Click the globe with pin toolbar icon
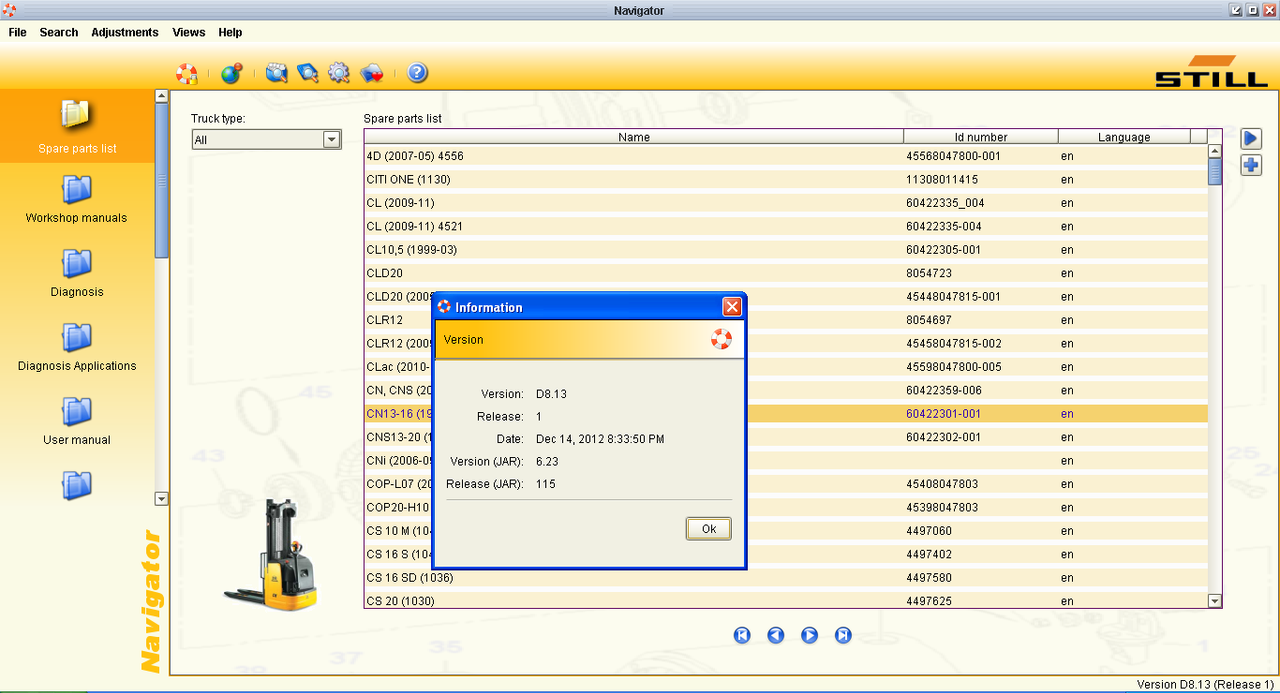1280x693 pixels. [x=232, y=73]
